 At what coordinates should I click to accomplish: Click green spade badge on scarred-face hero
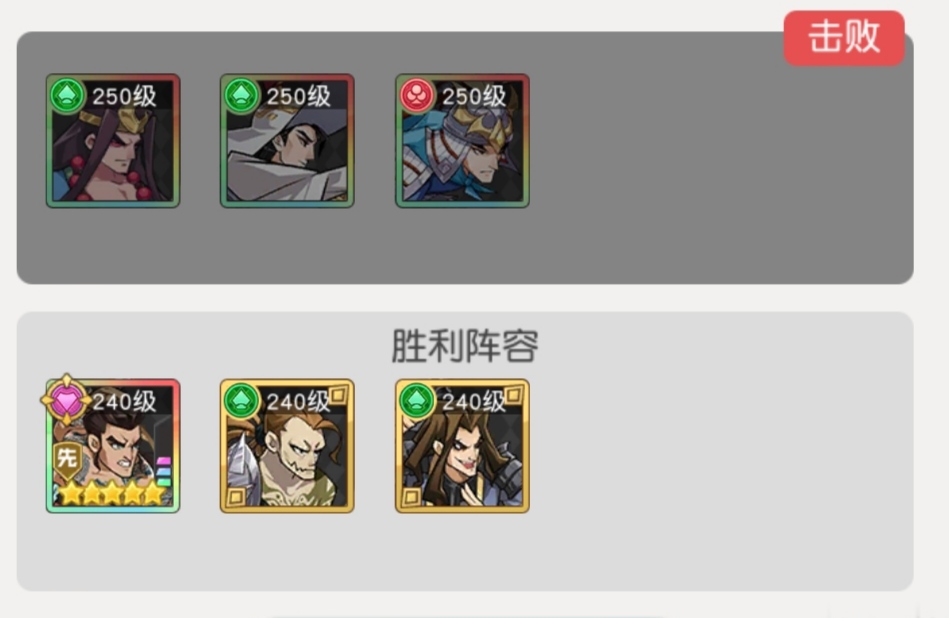point(241,400)
